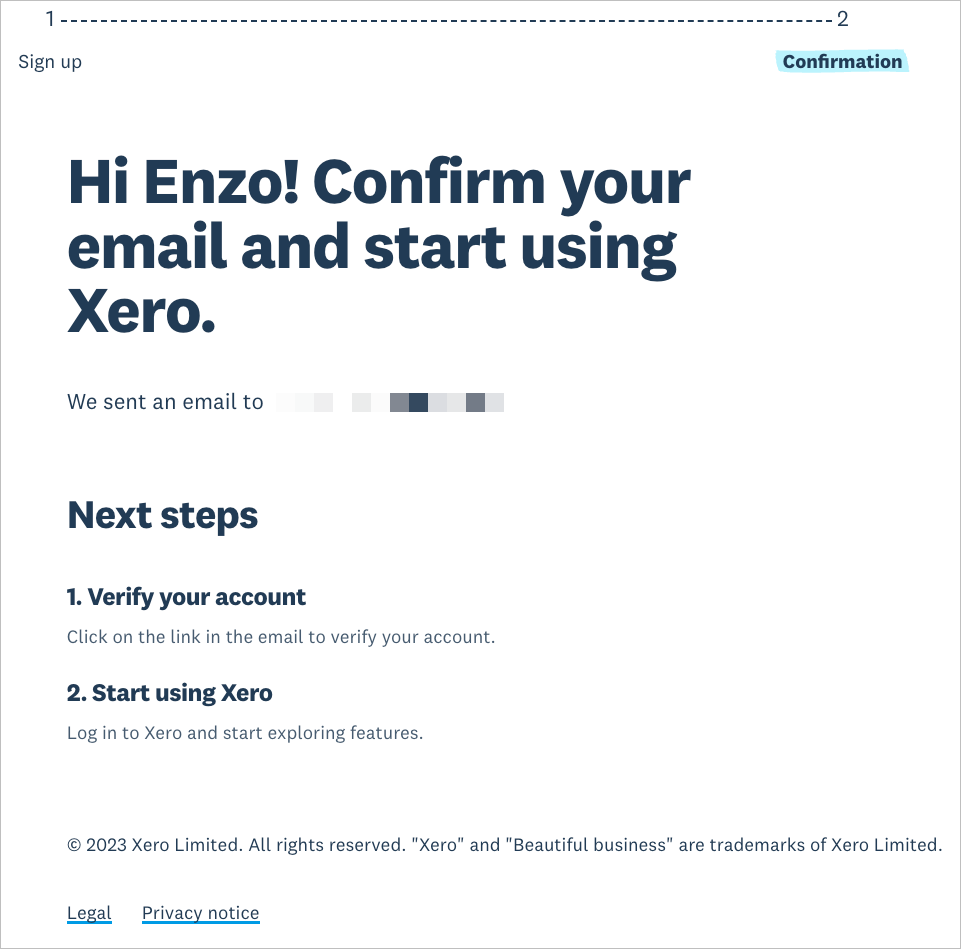Click the step 1 marker in progress indicator
Viewport: 961px width, 949px height.
[x=49, y=18]
